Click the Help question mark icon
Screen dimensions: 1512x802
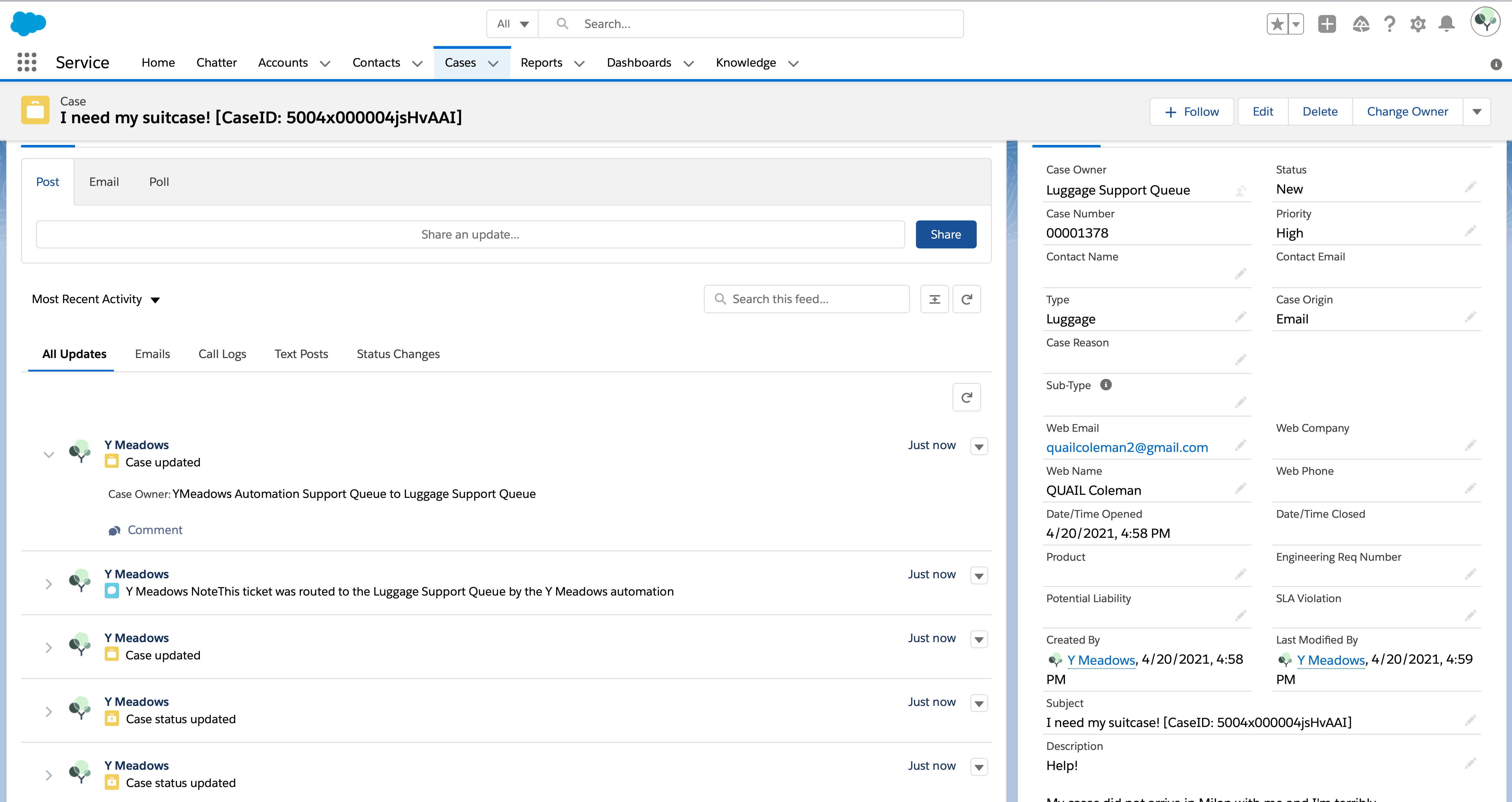(x=1389, y=24)
